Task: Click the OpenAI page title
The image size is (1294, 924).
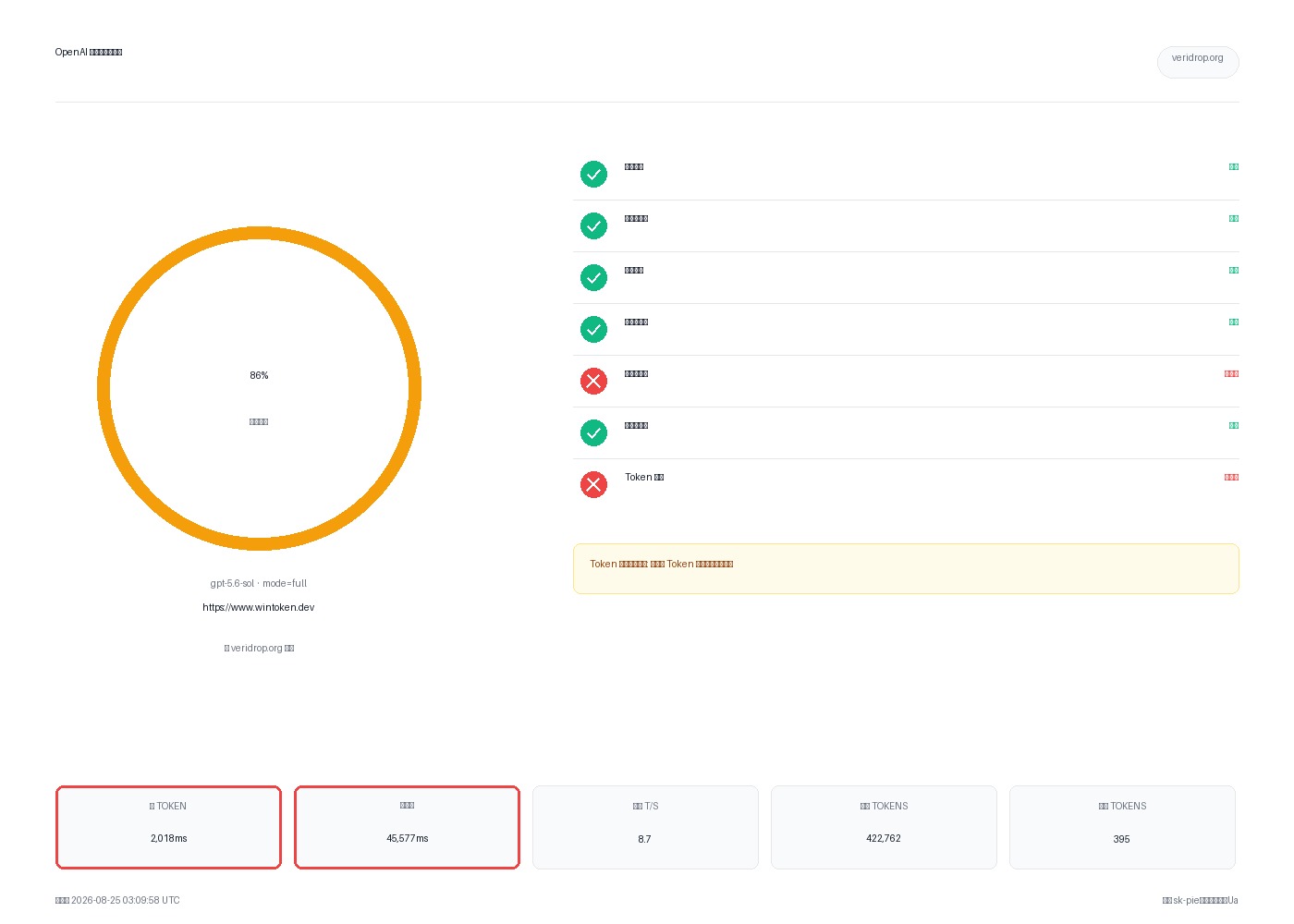Action: tap(89, 52)
